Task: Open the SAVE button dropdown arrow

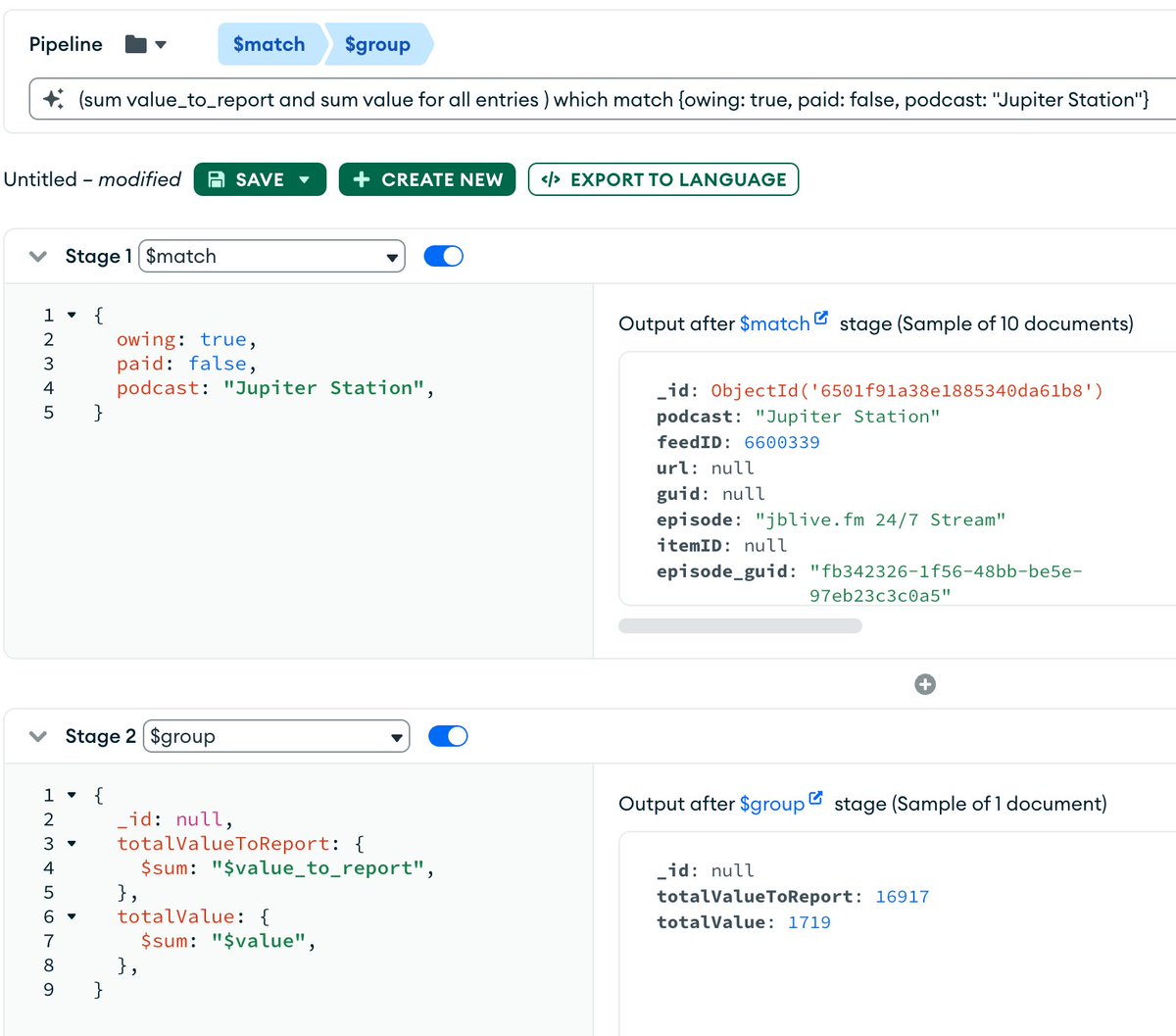Action: point(305,179)
